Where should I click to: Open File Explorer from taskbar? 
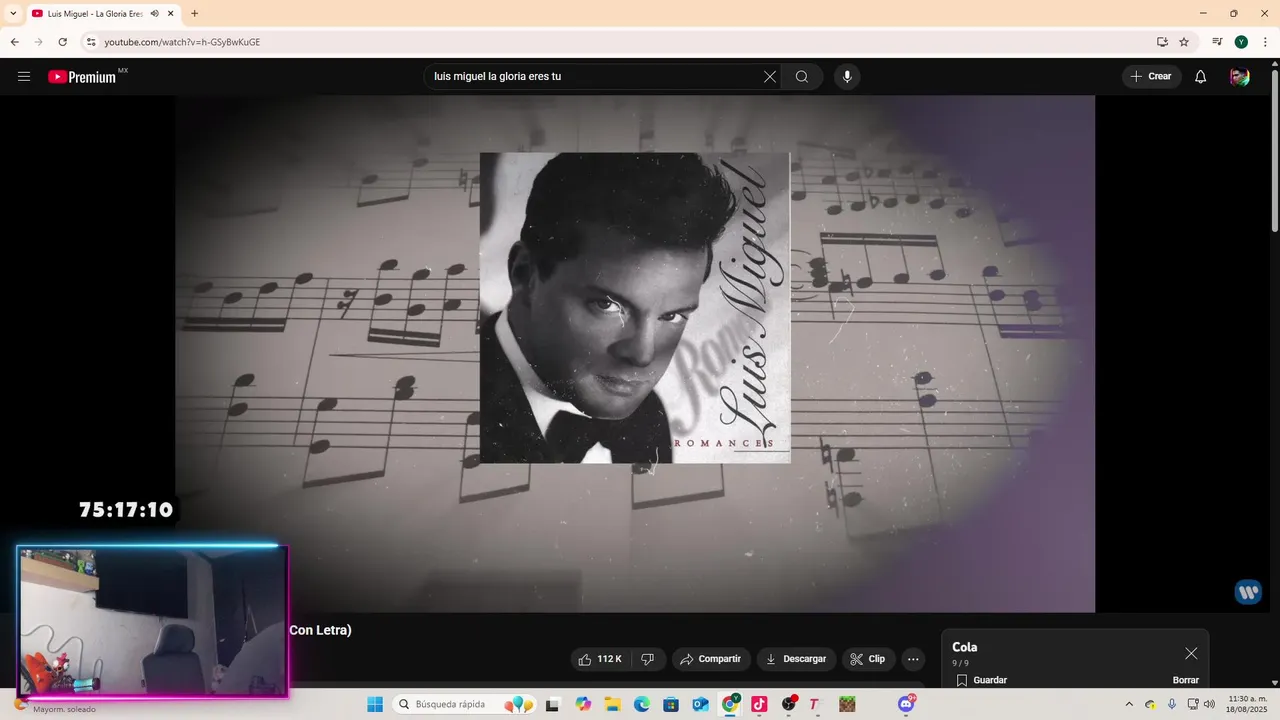(612, 704)
